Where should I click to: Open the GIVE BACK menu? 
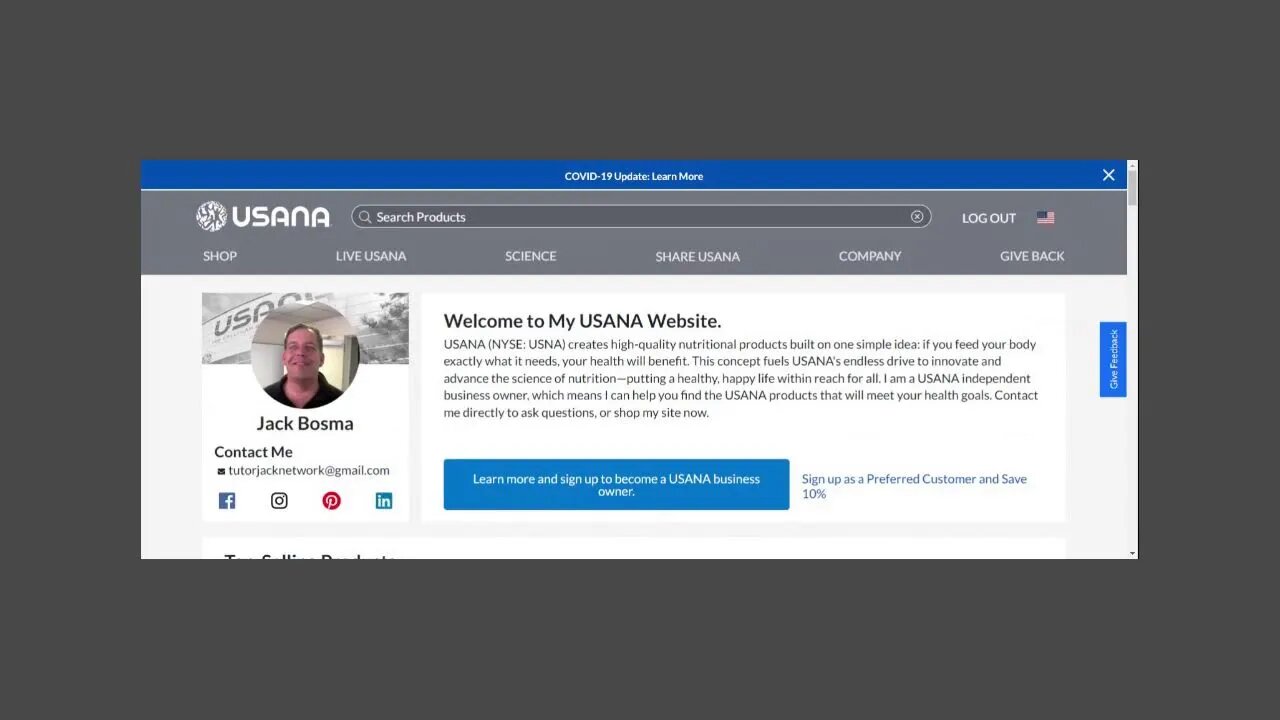click(1032, 256)
